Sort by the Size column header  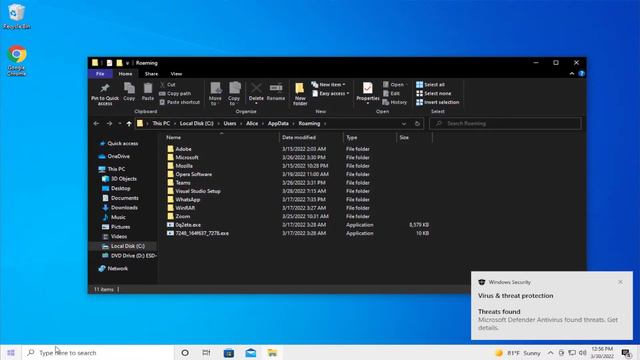[414, 138]
